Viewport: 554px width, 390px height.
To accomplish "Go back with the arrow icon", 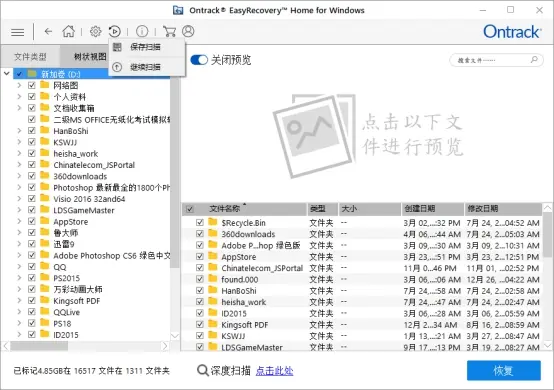I will click(x=48, y=32).
